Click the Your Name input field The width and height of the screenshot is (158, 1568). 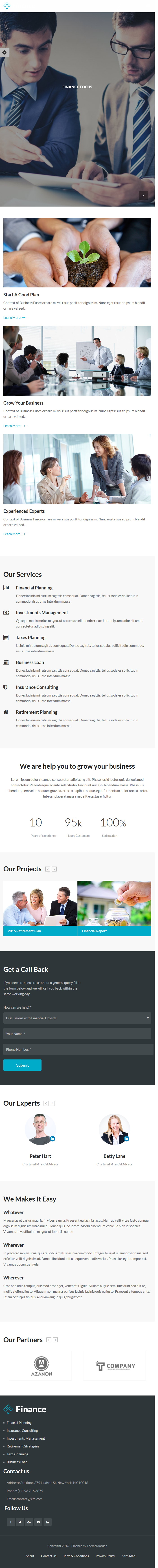coord(77,1033)
